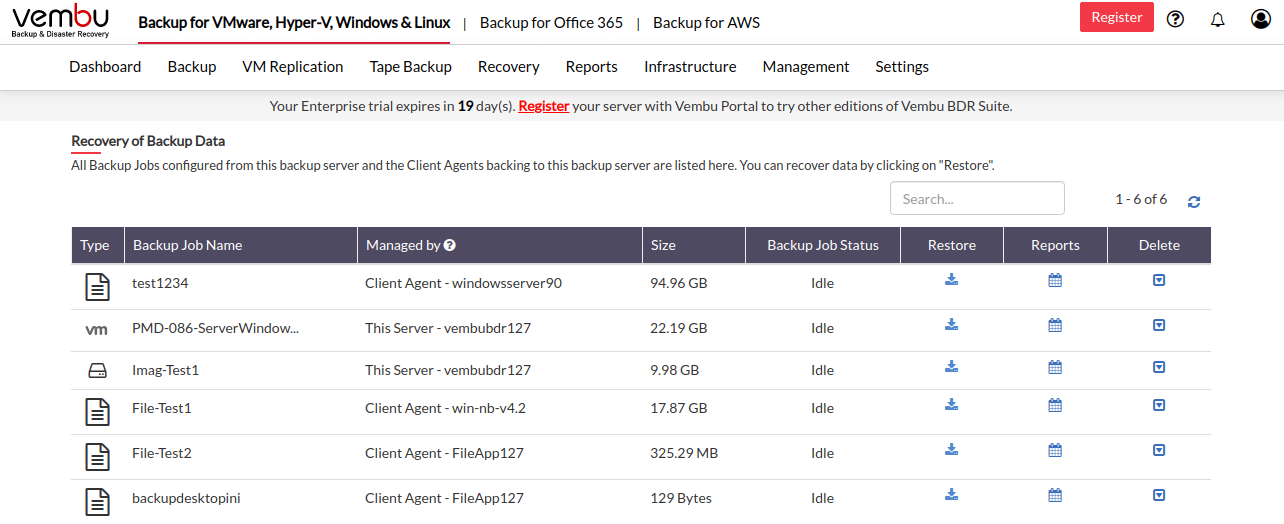Switch to Backup for AWS tab

tap(706, 22)
